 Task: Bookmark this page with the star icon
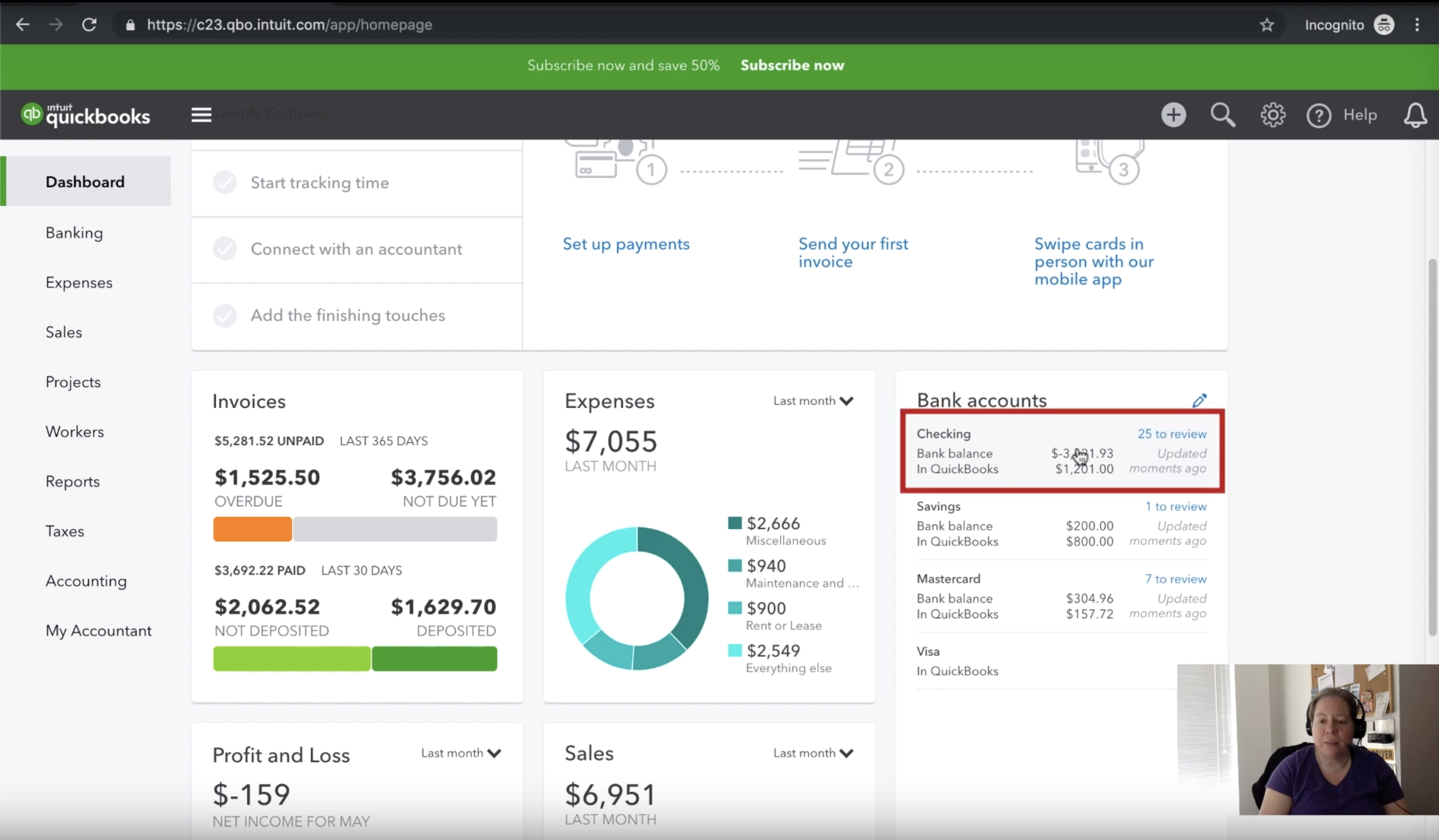pos(1267,24)
